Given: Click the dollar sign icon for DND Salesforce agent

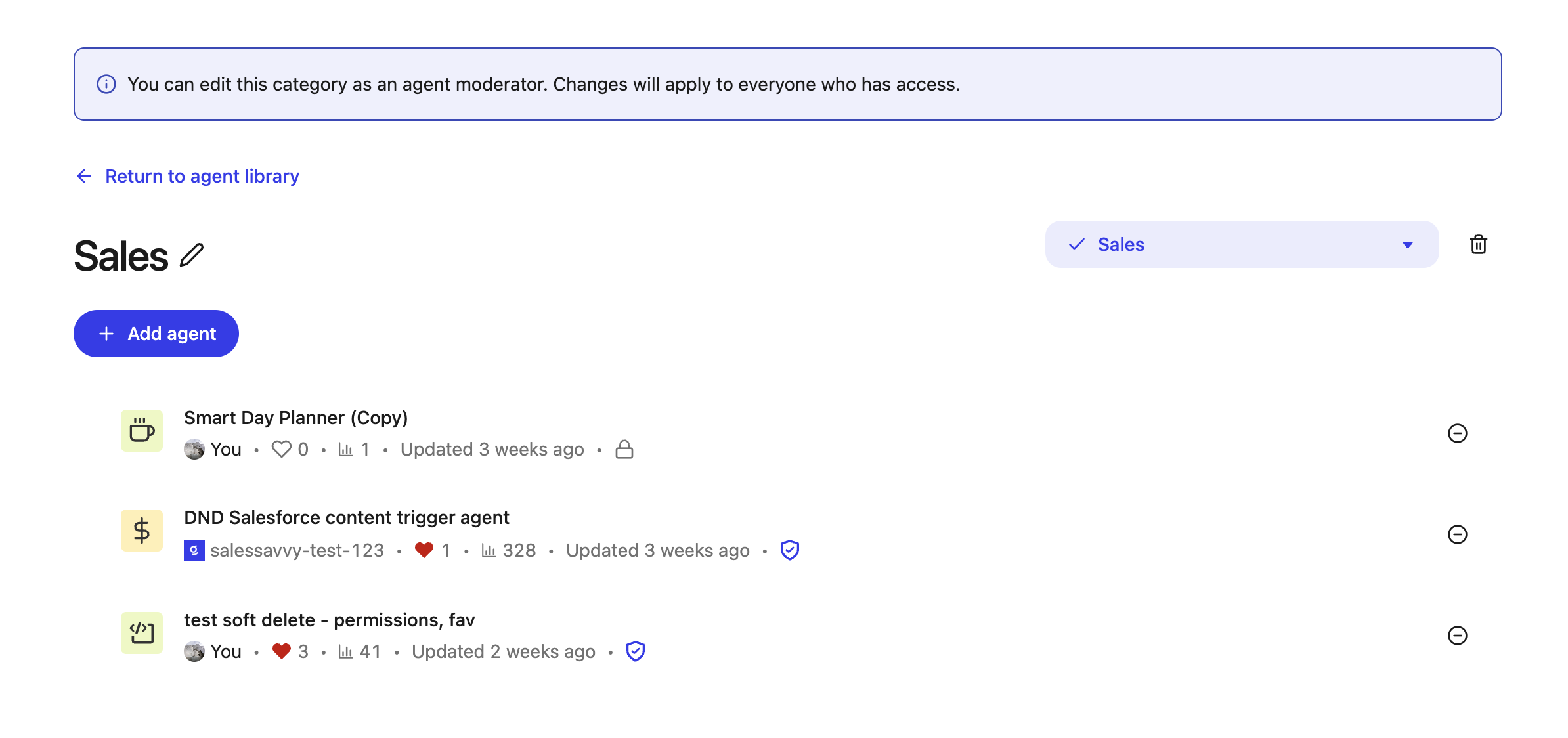Looking at the screenshot, I should coord(141,530).
